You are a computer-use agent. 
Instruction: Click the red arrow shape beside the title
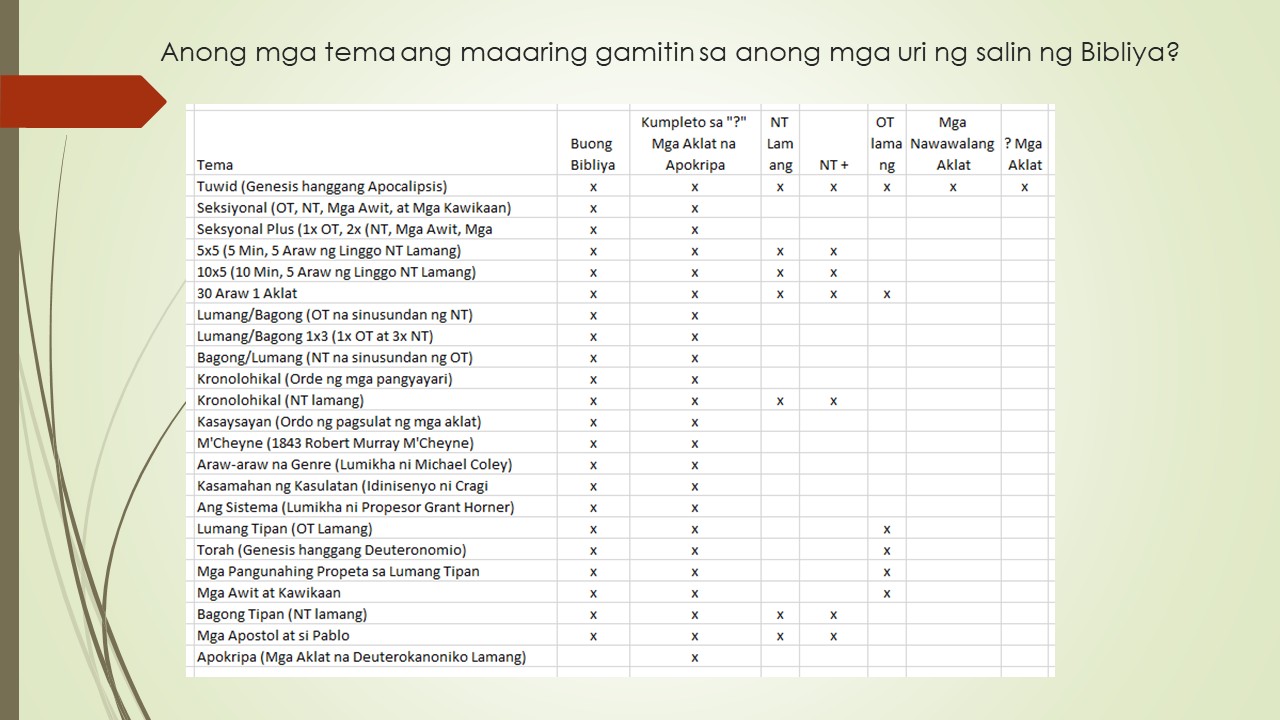(80, 101)
